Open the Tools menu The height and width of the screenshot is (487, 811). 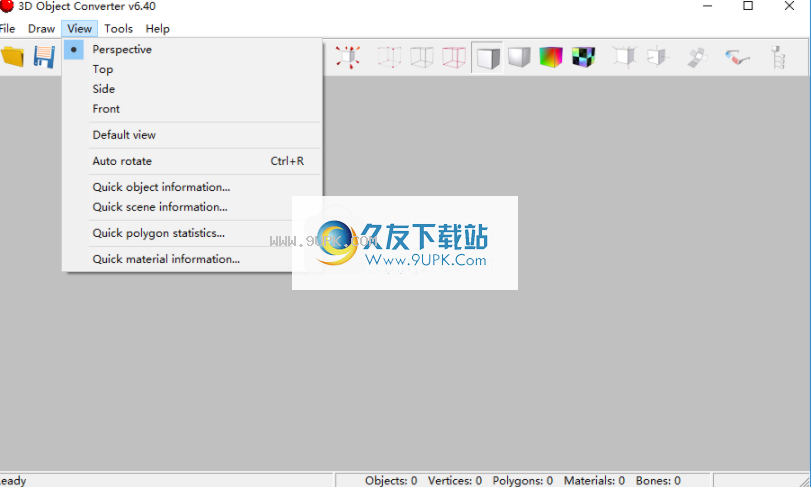pyautogui.click(x=118, y=29)
